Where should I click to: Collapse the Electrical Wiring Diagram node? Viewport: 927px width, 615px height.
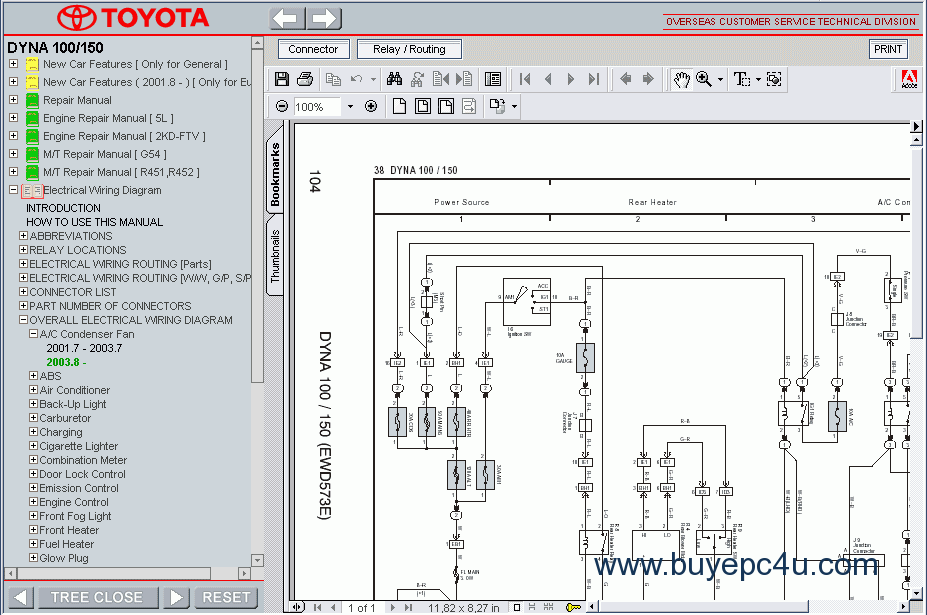click(14, 190)
